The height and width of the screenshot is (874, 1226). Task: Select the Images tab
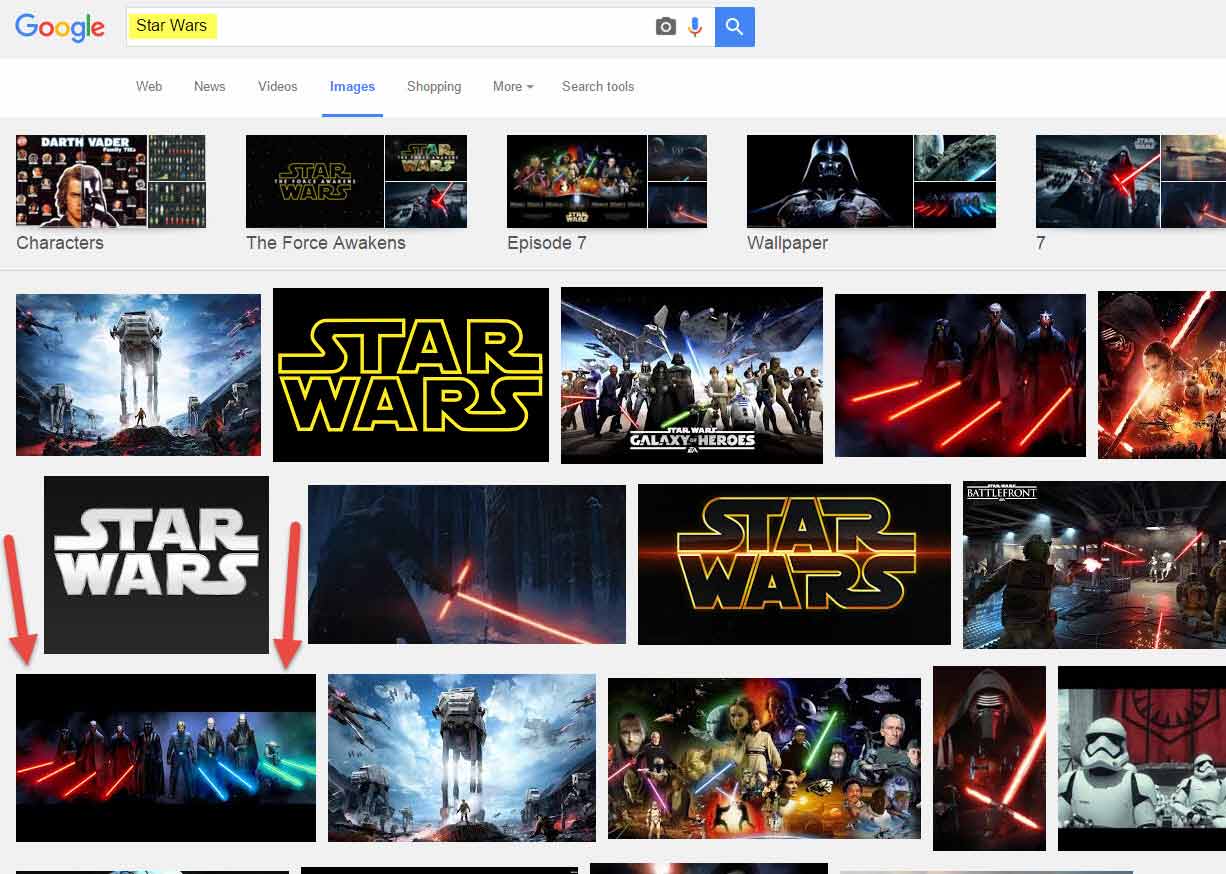tap(352, 87)
